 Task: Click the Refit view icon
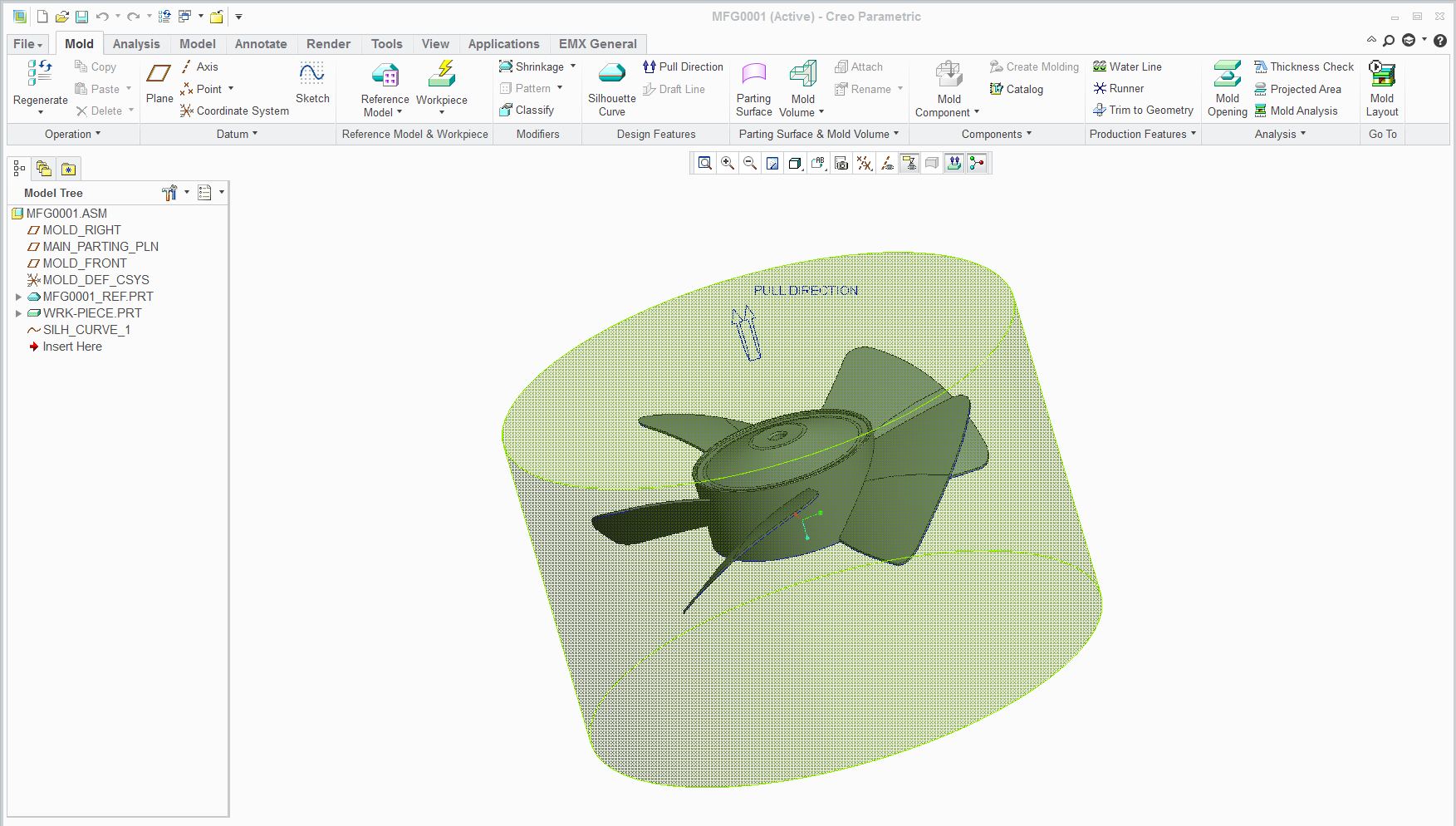point(704,164)
